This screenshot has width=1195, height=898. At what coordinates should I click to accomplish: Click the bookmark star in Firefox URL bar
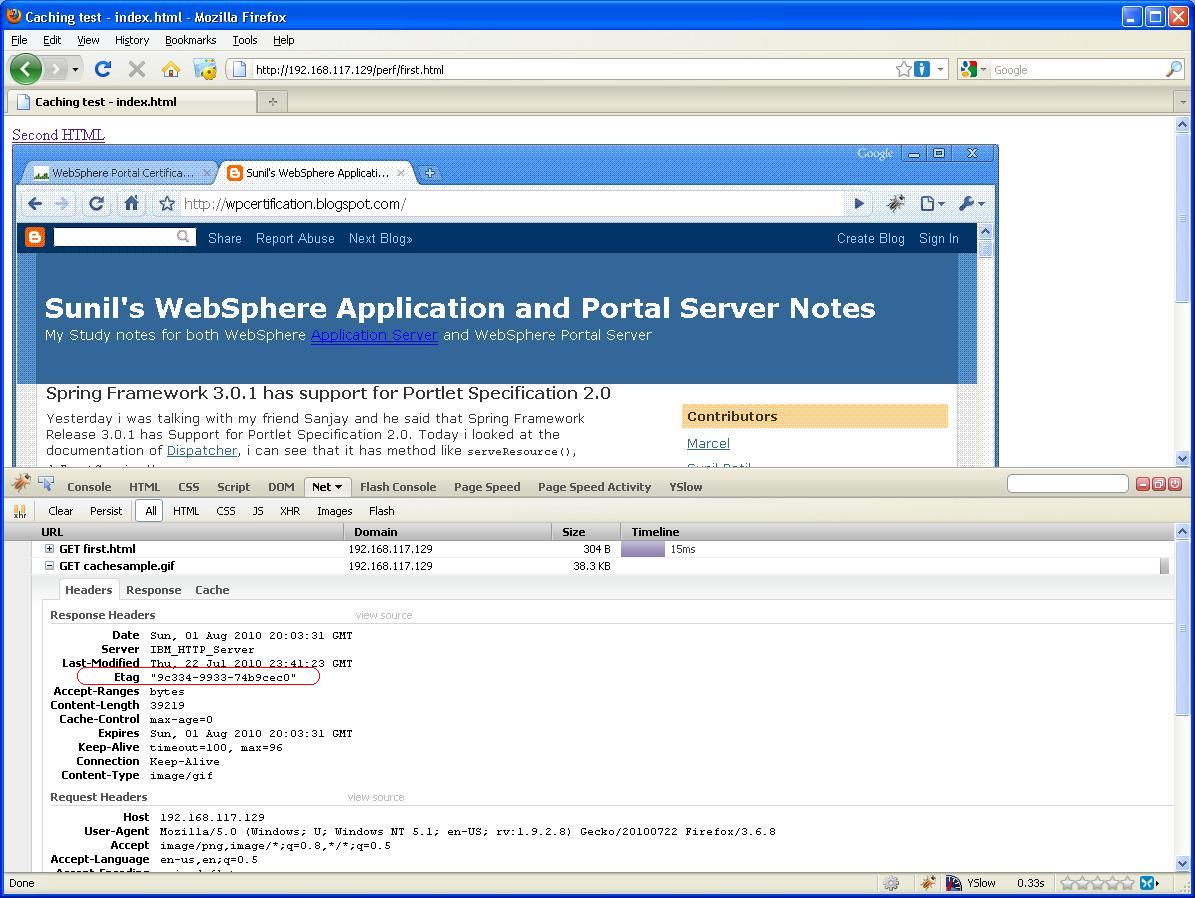pos(903,69)
